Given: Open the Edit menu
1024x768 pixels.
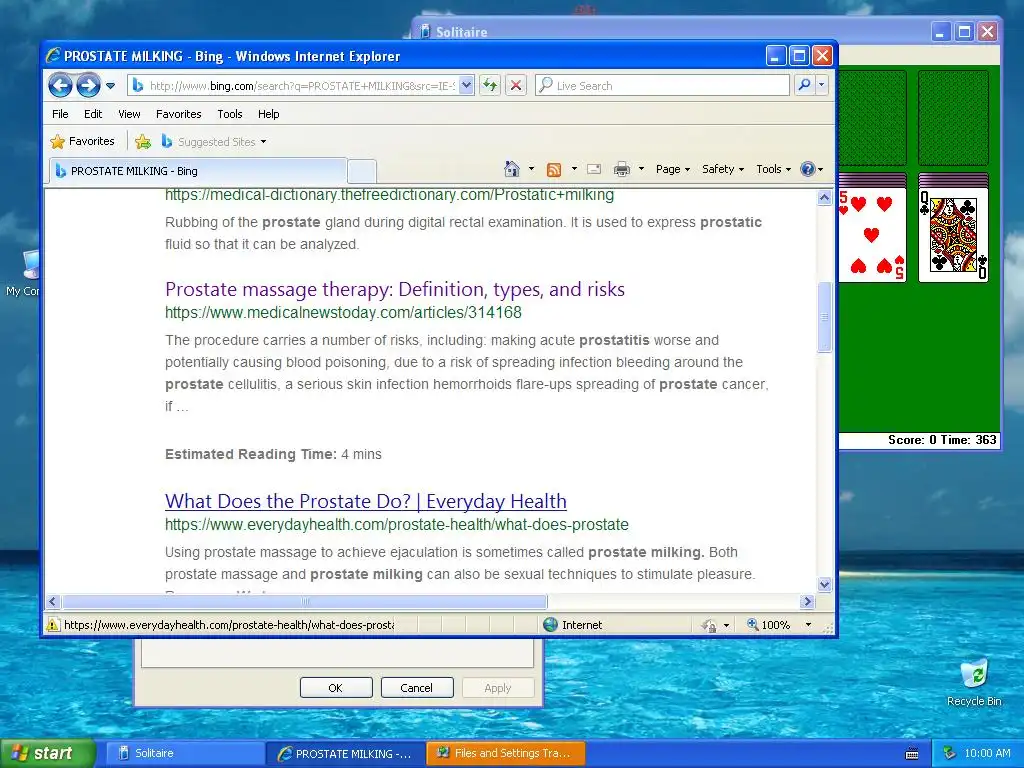Looking at the screenshot, I should pos(93,114).
